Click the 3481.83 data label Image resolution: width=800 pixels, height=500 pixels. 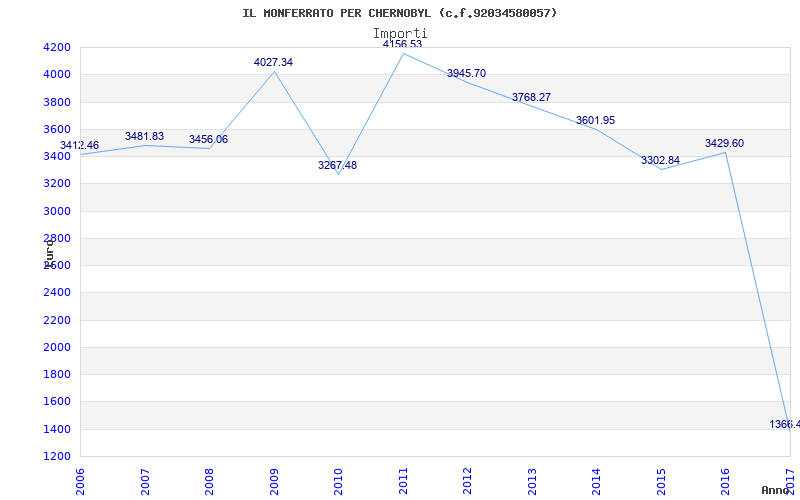point(144,136)
